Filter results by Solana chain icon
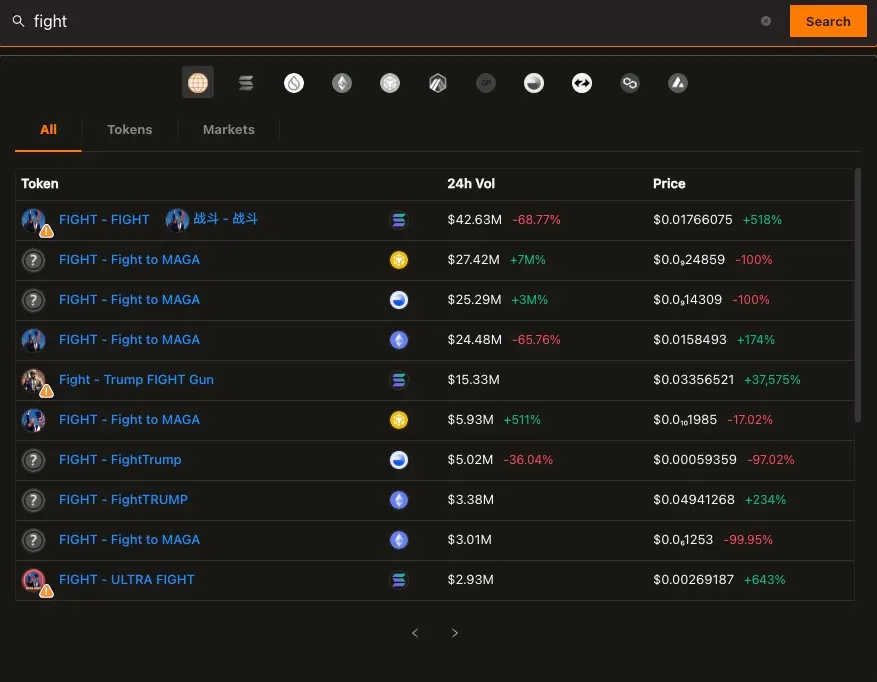This screenshot has height=682, width=877. [246, 83]
